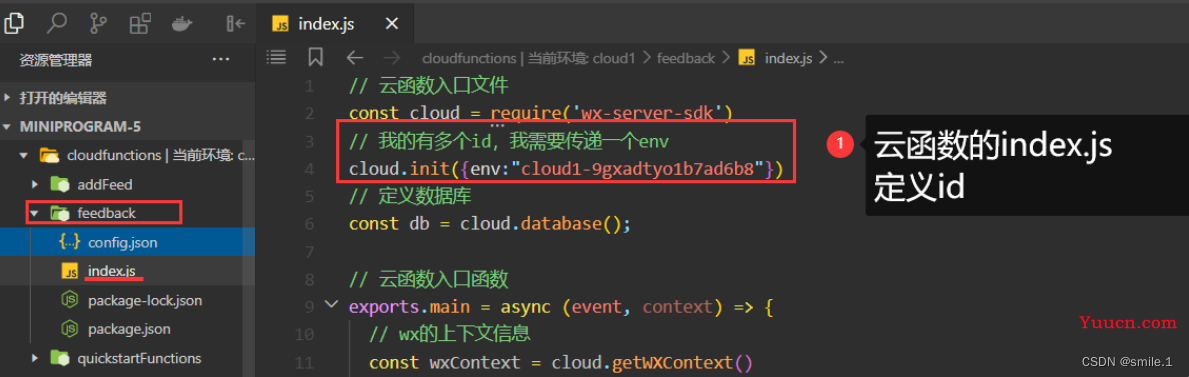Open the Docker whale icon
The height and width of the screenshot is (377, 1189).
point(182,24)
